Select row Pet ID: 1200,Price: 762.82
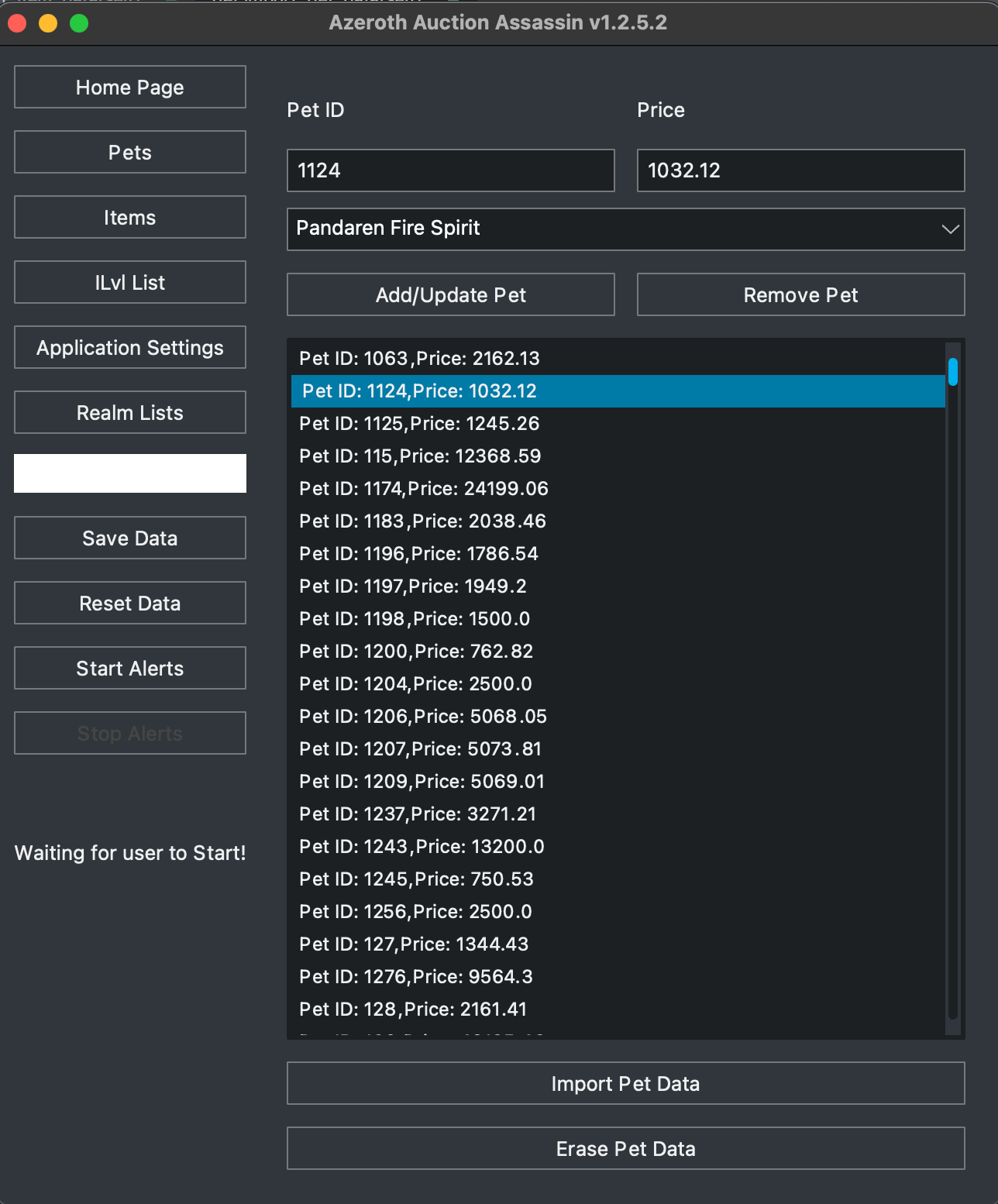This screenshot has width=998, height=1204. click(x=618, y=652)
